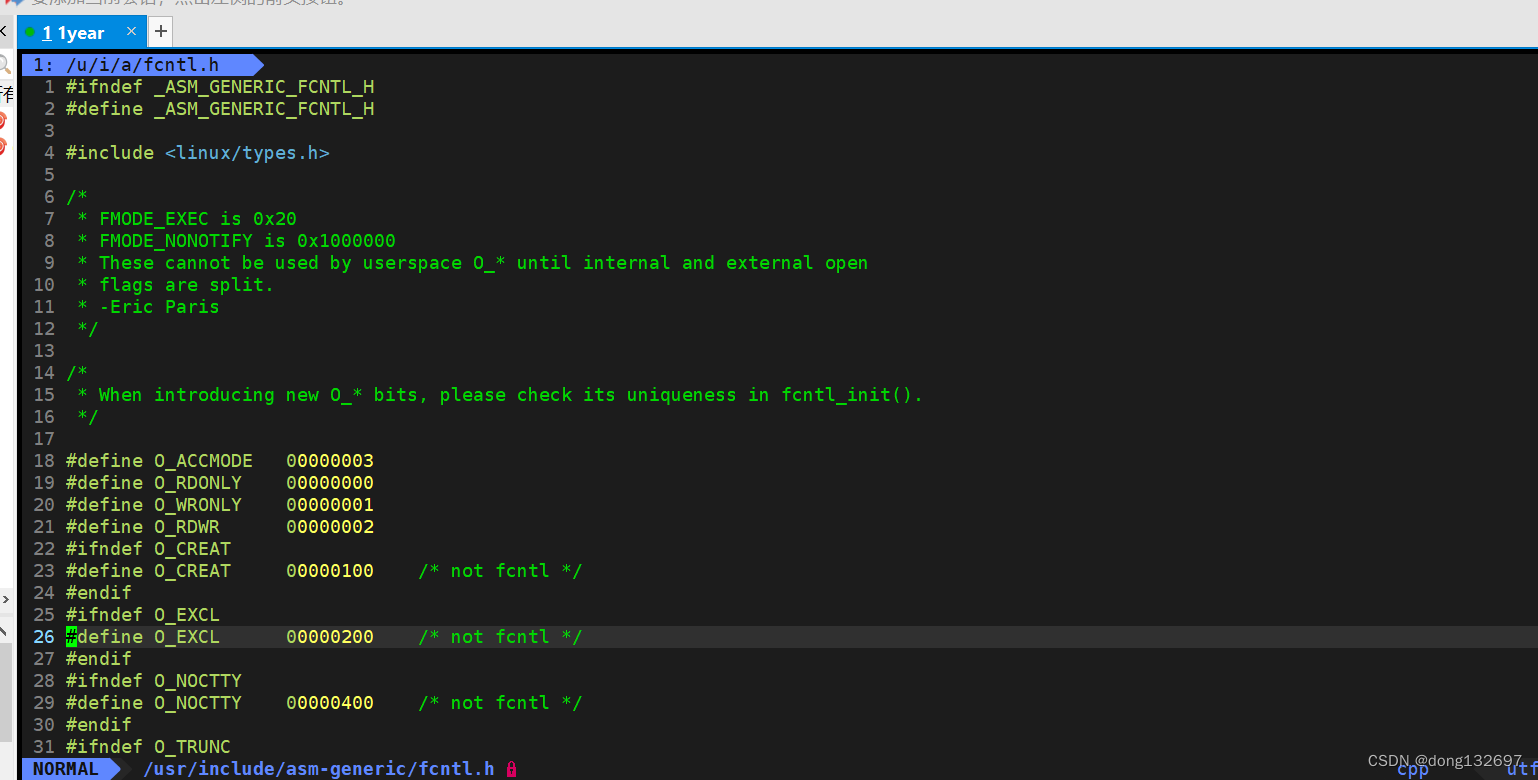This screenshot has height=780, width=1538.
Task: Click the value 00000200 of O_EXCL
Action: tap(330, 637)
